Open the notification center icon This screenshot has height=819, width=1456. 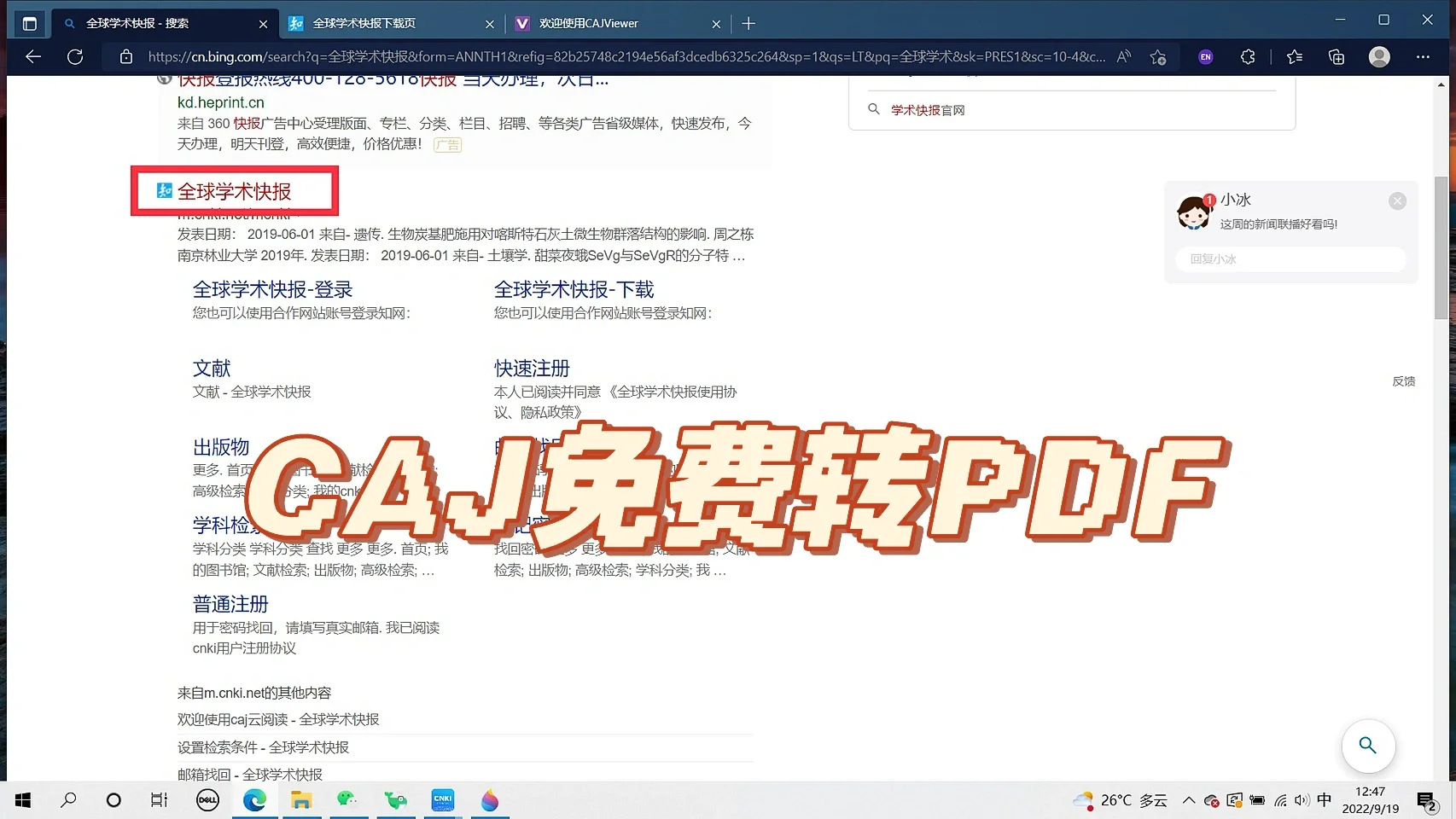coord(1426,800)
